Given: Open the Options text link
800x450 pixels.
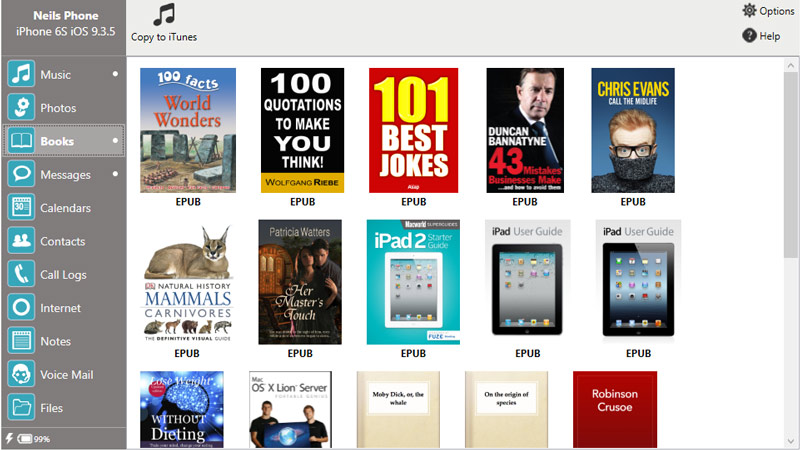Looking at the screenshot, I should 777,11.
